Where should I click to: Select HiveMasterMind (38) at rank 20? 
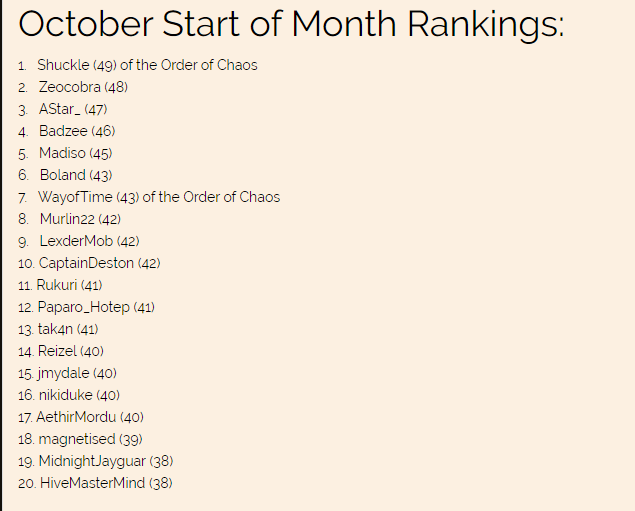pyautogui.click(x=106, y=483)
